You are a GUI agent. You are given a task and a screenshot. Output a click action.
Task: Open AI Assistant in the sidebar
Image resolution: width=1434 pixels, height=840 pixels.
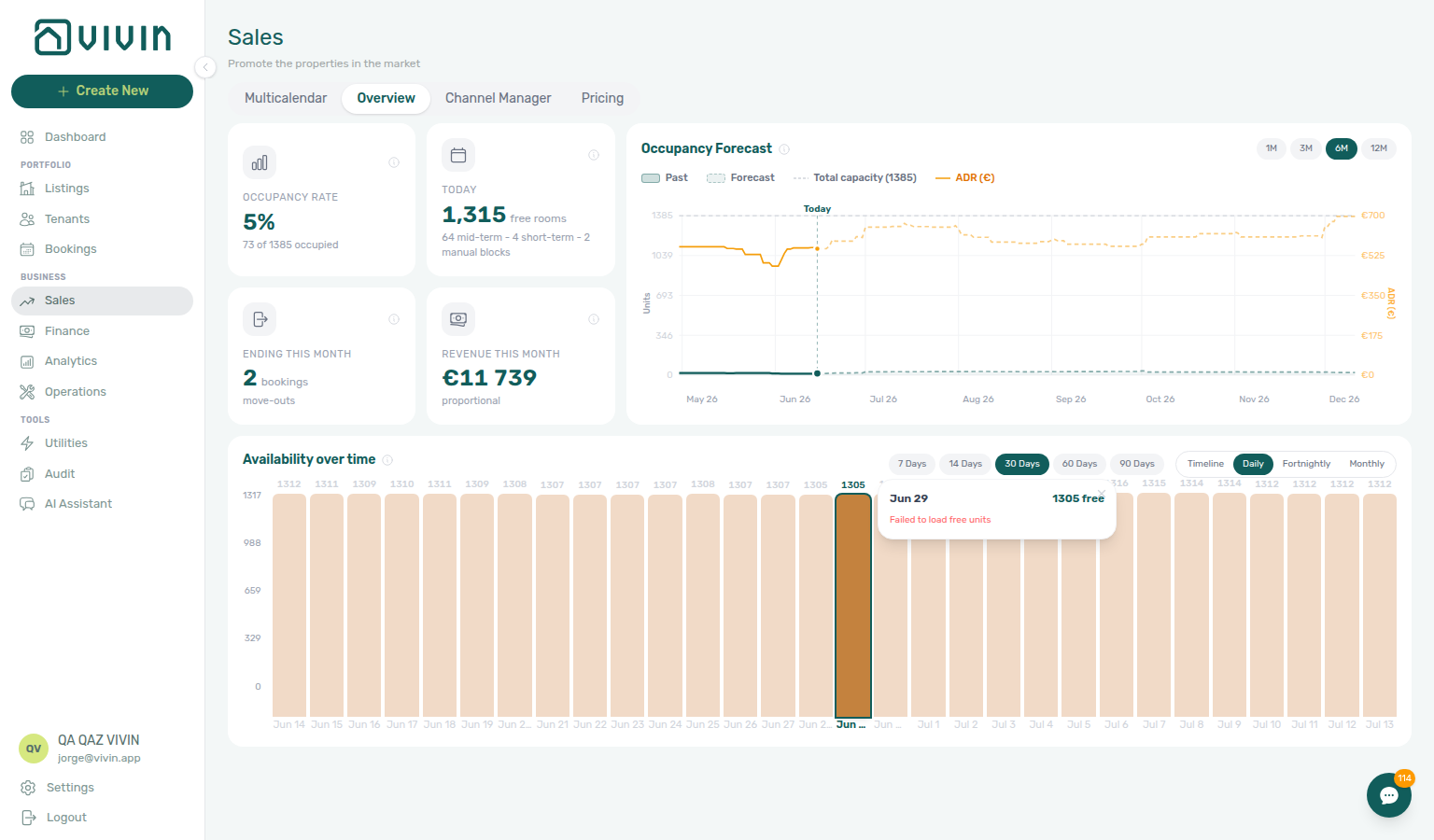[103, 504]
